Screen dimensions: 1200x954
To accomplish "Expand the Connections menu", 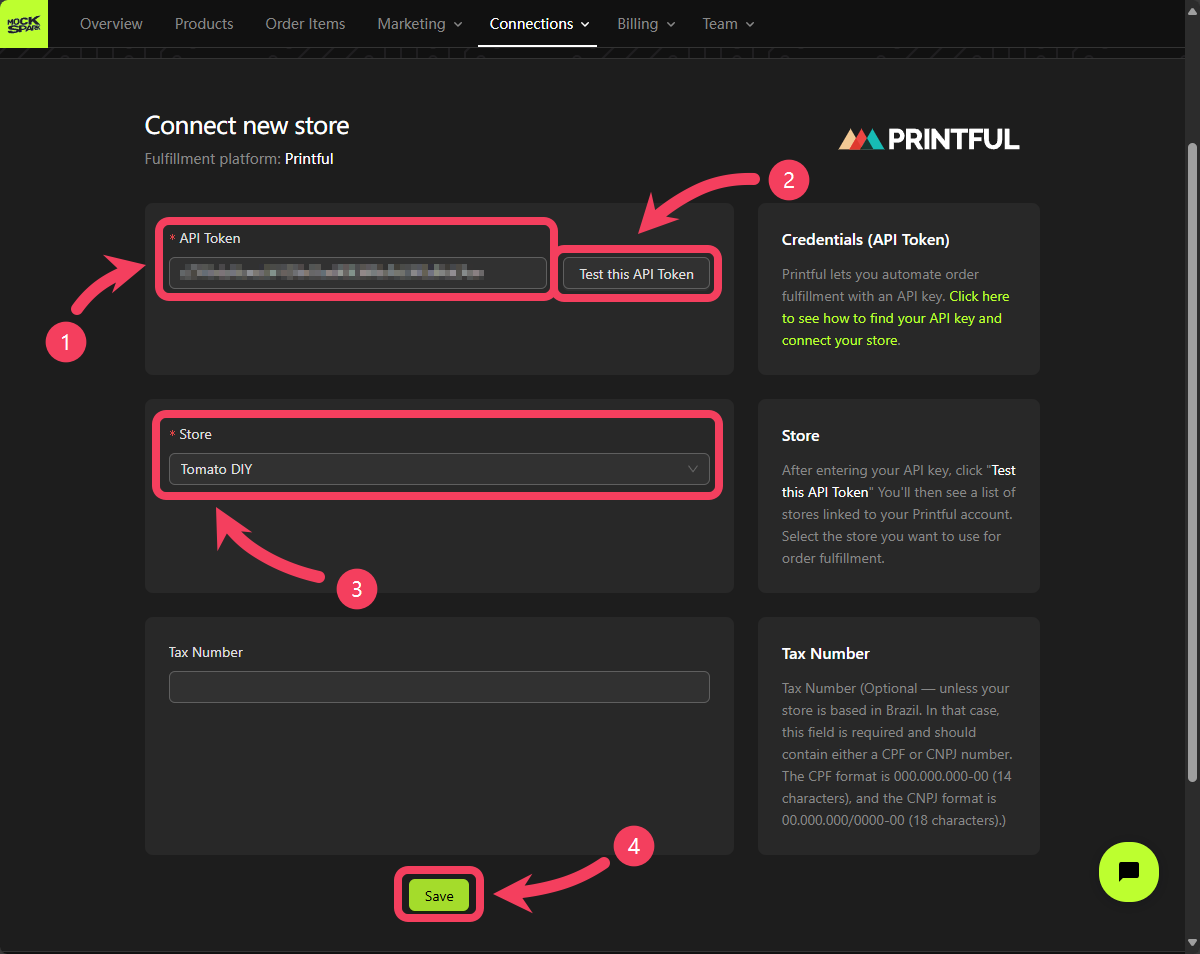I will coord(540,24).
